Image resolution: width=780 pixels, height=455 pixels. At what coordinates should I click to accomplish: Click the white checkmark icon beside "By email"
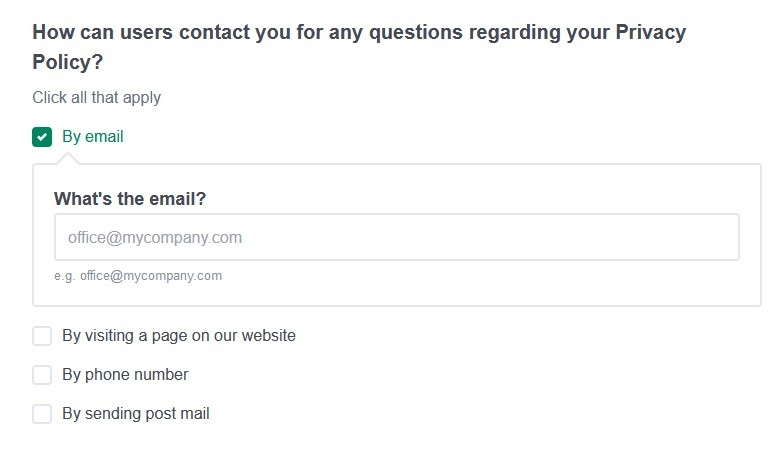tap(42, 137)
